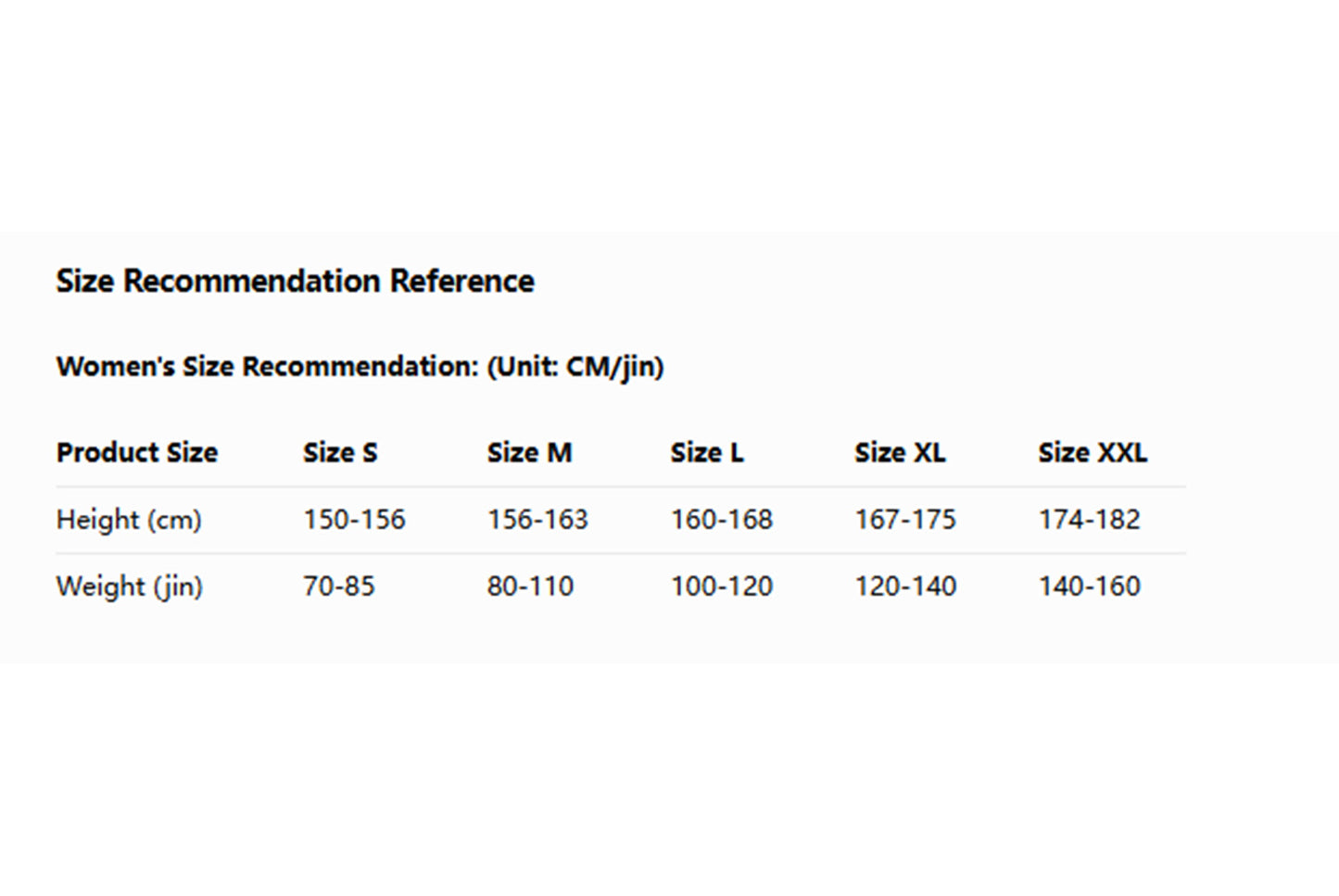The width and height of the screenshot is (1339, 896).
Task: Click the 120-140 weight cell
Action: (905, 587)
